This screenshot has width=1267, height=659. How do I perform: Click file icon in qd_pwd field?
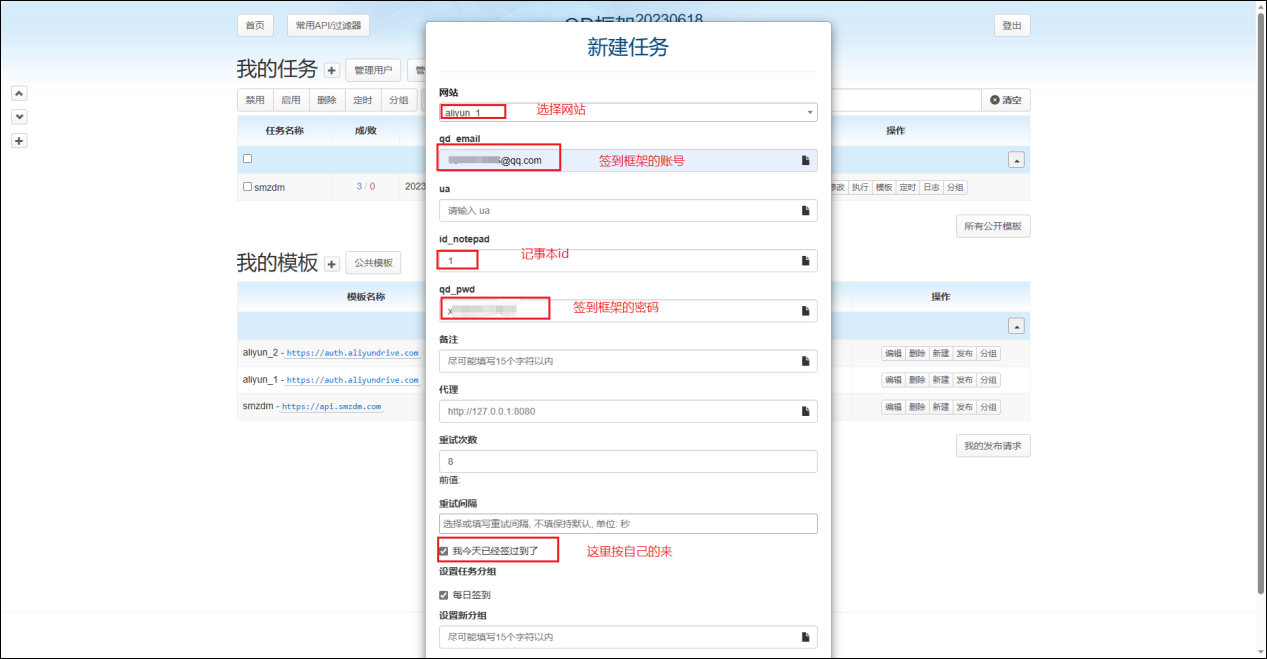[805, 311]
